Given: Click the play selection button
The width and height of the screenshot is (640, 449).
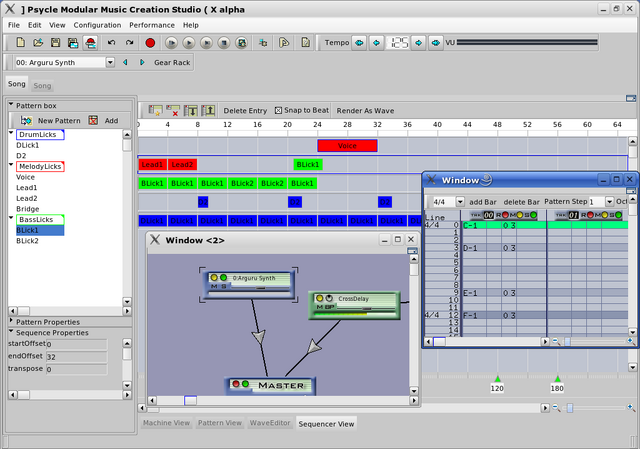Looking at the screenshot, I should [207, 42].
